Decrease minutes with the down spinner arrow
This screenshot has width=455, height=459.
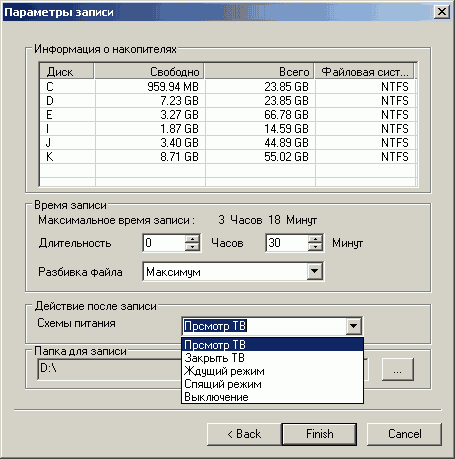(x=315, y=247)
